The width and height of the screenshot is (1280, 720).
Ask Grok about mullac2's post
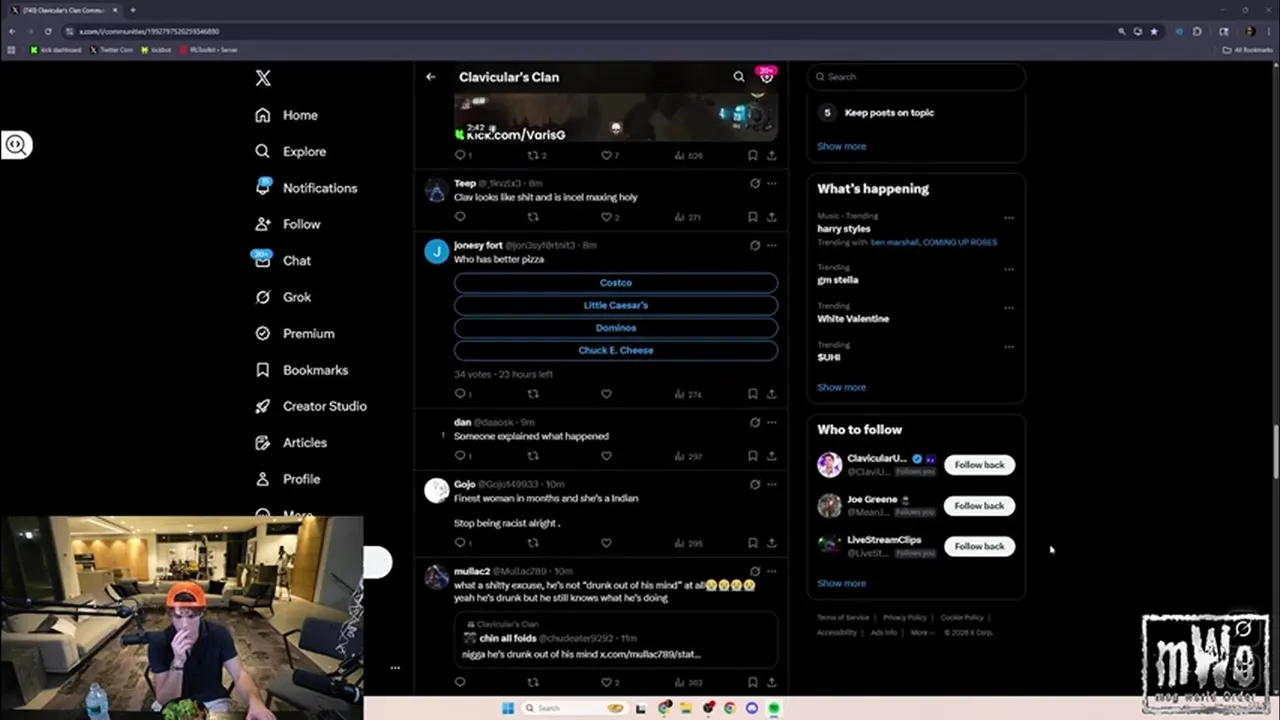pos(755,571)
